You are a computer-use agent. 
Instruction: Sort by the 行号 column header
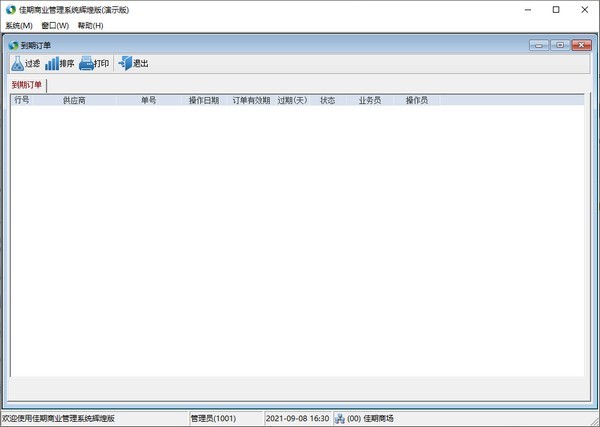coord(22,100)
